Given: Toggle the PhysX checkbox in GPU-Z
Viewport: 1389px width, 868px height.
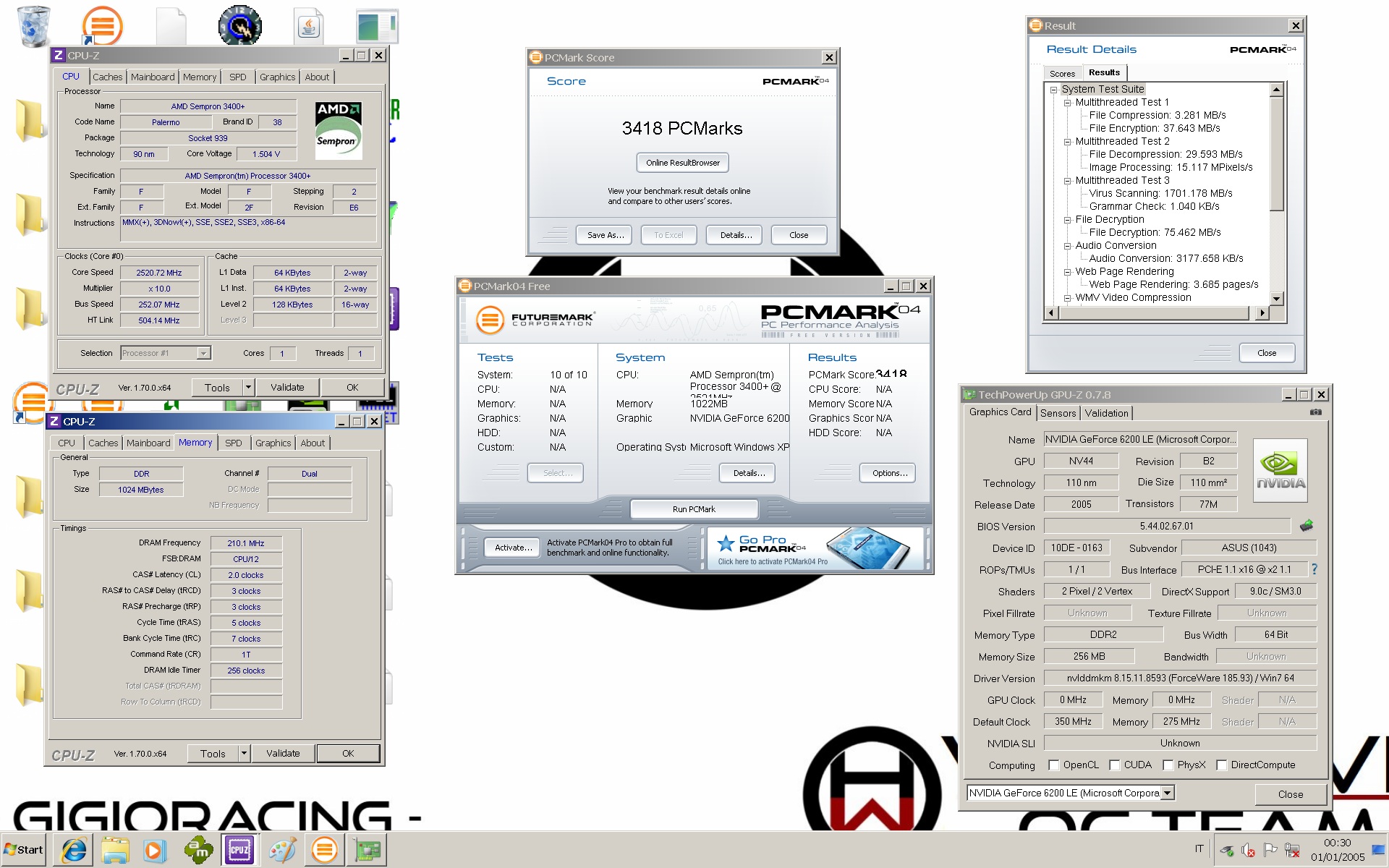Looking at the screenshot, I should 1168,765.
